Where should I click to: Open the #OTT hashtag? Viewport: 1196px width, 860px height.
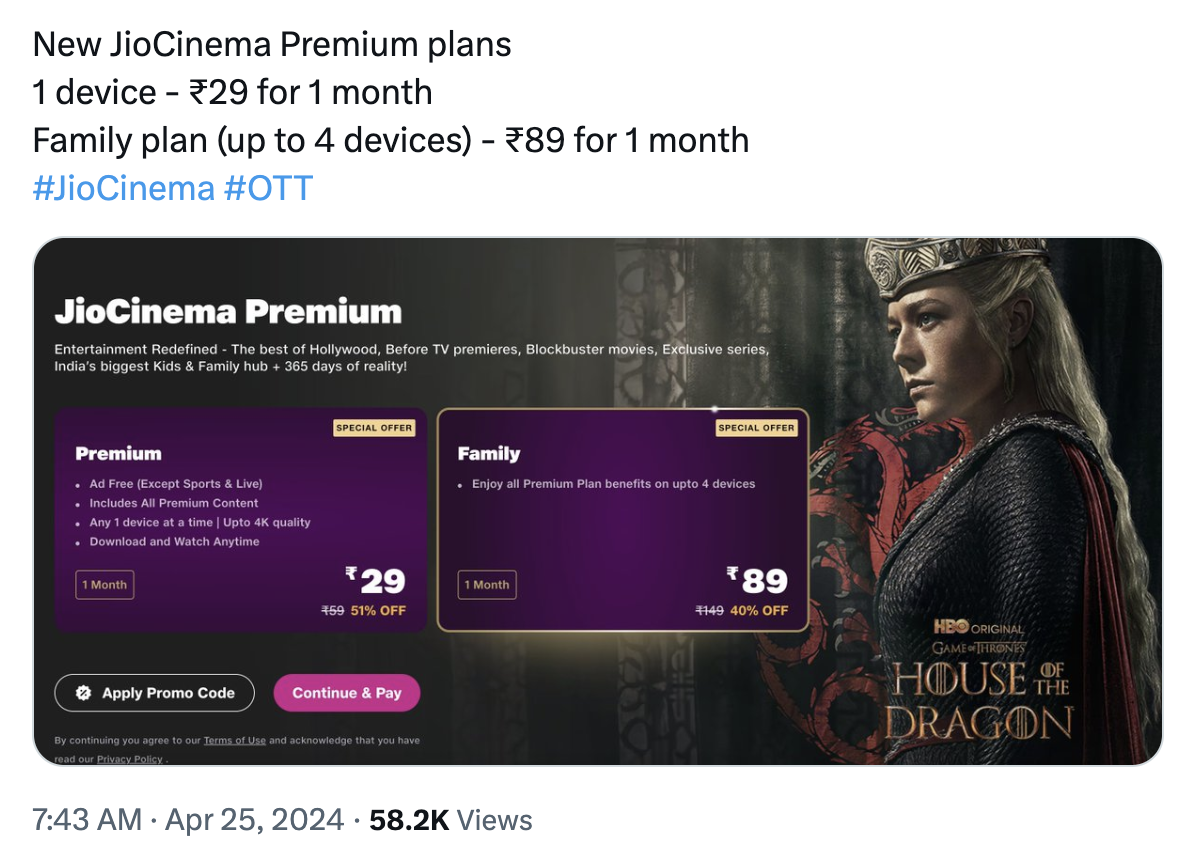268,187
